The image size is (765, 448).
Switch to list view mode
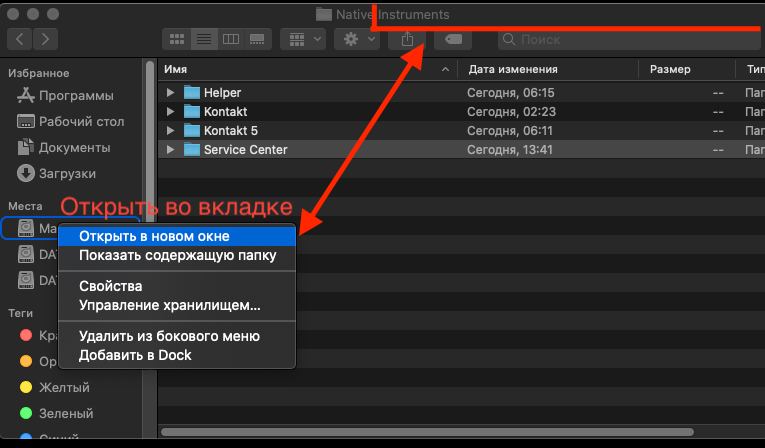pos(204,39)
